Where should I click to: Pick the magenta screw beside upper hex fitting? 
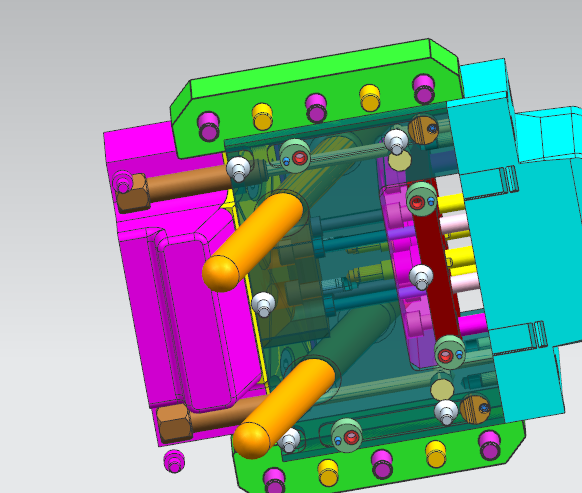pyautogui.click(x=122, y=182)
